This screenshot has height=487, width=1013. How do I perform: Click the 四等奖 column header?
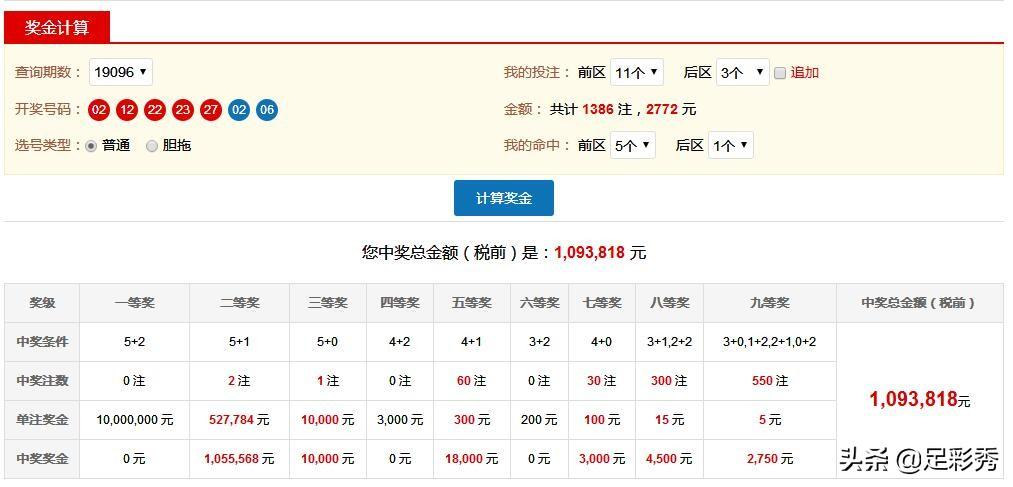pos(400,303)
